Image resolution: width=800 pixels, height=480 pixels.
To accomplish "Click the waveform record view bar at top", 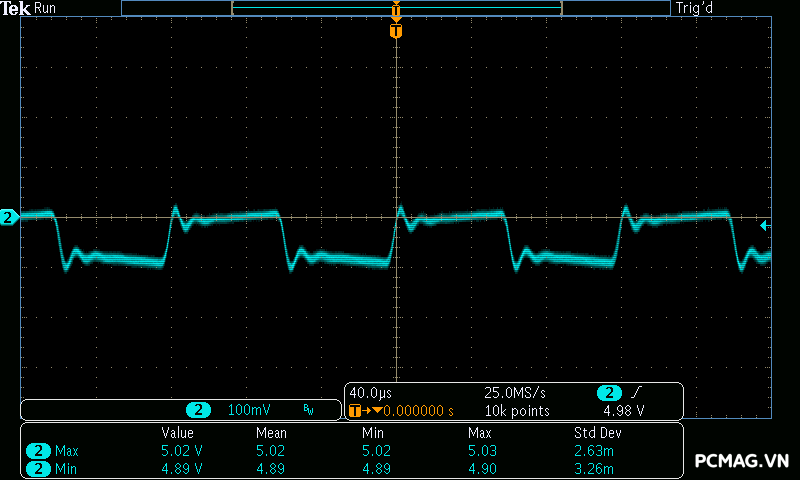I will [395, 8].
